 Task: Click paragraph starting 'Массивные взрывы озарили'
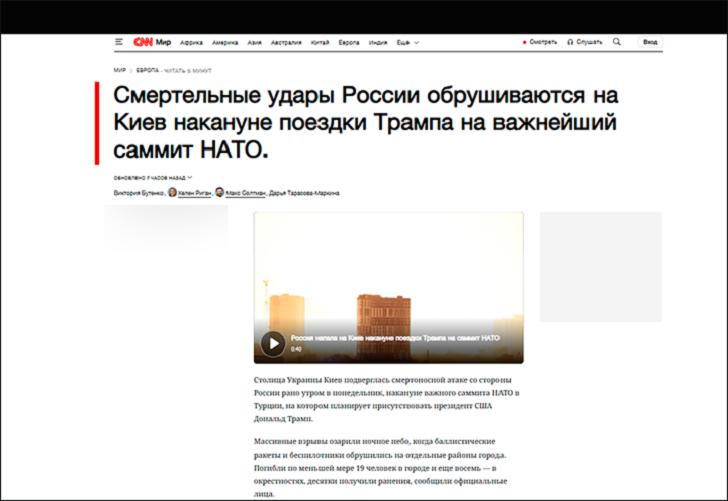pyautogui.click(x=380, y=468)
